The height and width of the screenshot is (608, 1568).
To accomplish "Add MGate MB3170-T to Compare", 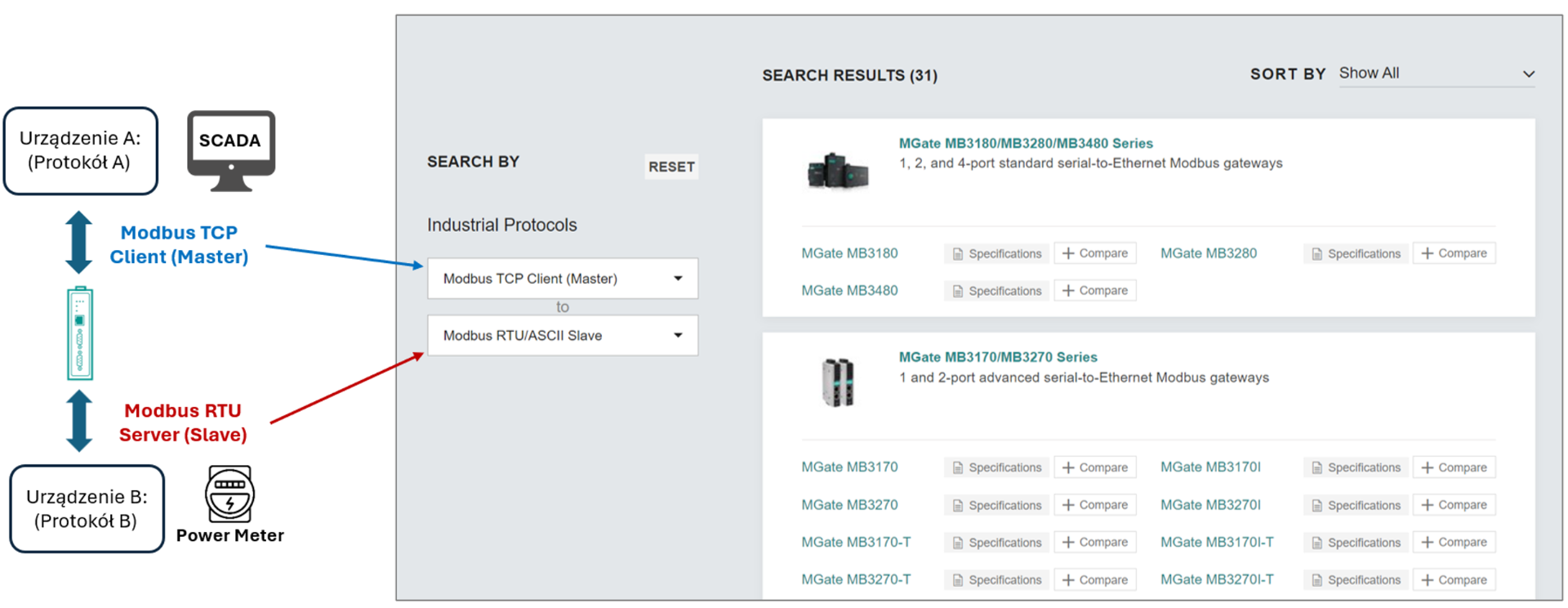I will coord(1095,542).
